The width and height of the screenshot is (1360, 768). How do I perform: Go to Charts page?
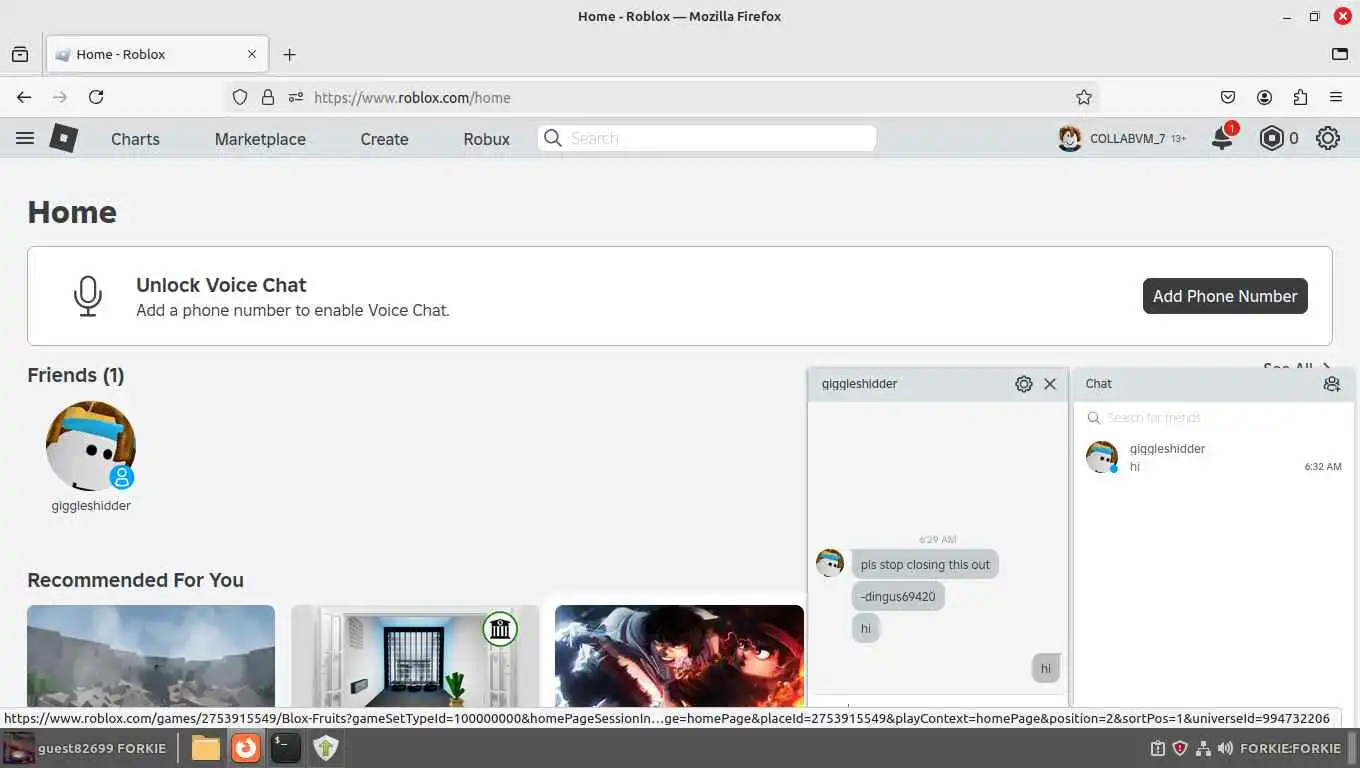[x=135, y=139]
